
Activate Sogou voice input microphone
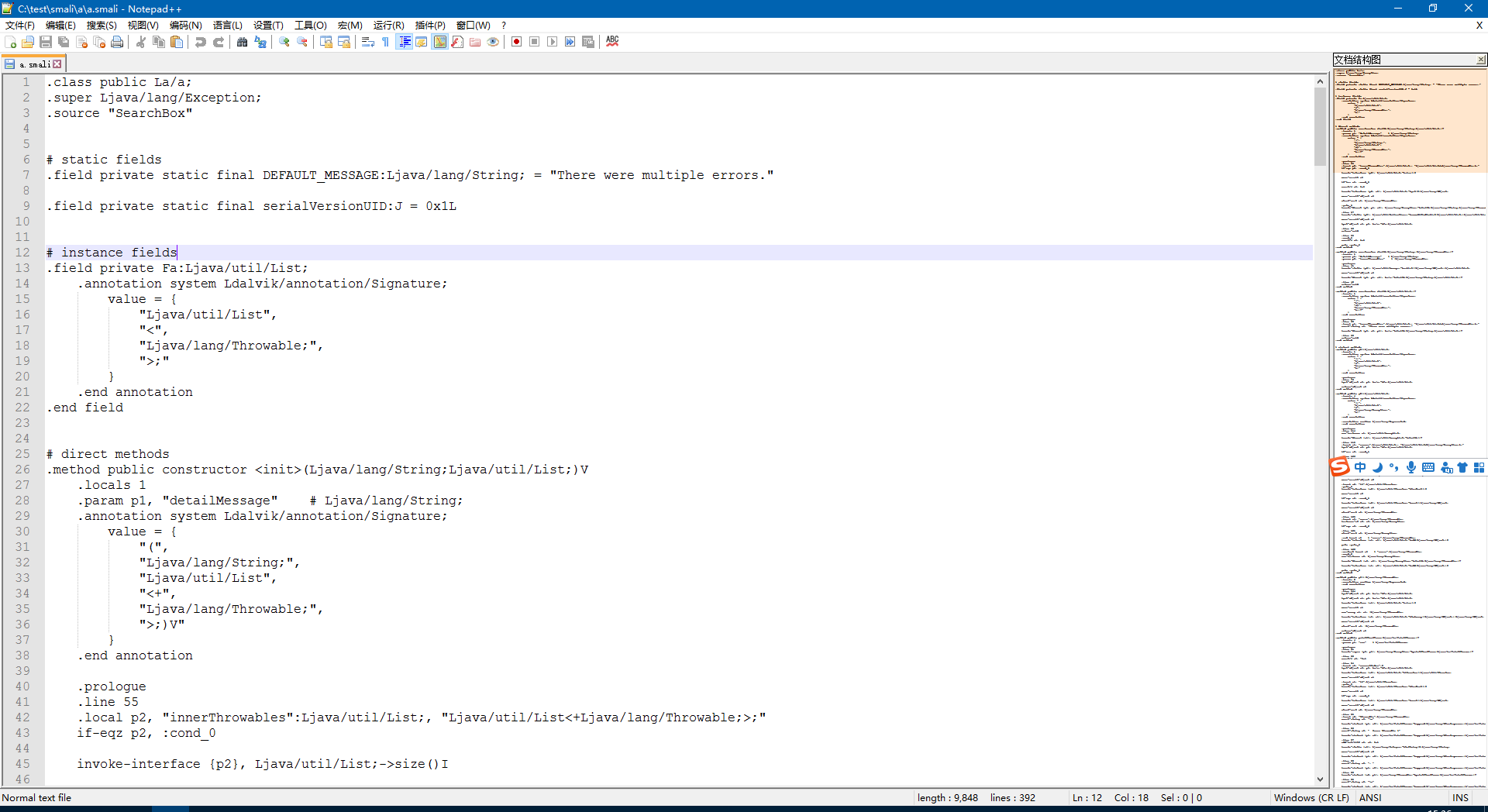pos(1411,466)
